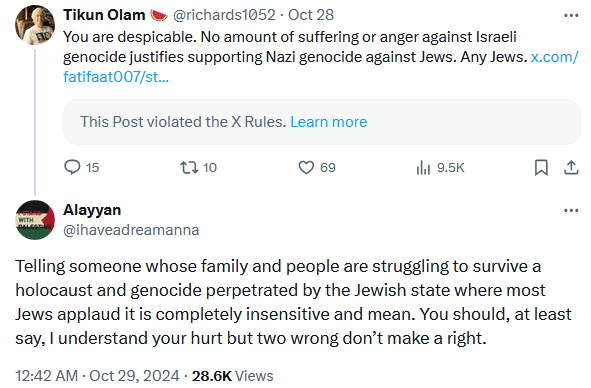The height and width of the screenshot is (388, 591).
Task: Visit the @richards1052 handle
Action: pos(224,15)
